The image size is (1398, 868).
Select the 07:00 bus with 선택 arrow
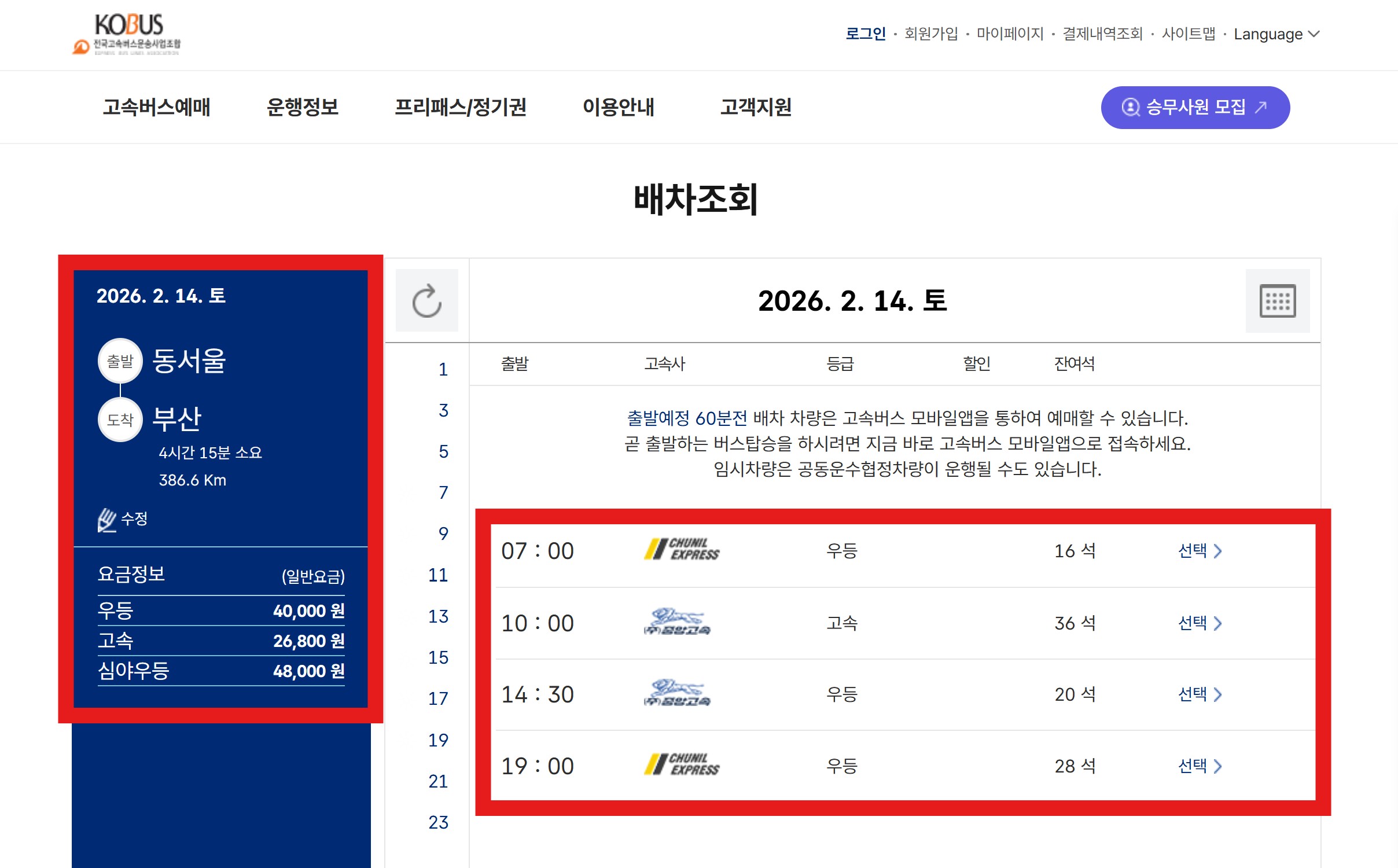pos(1200,550)
